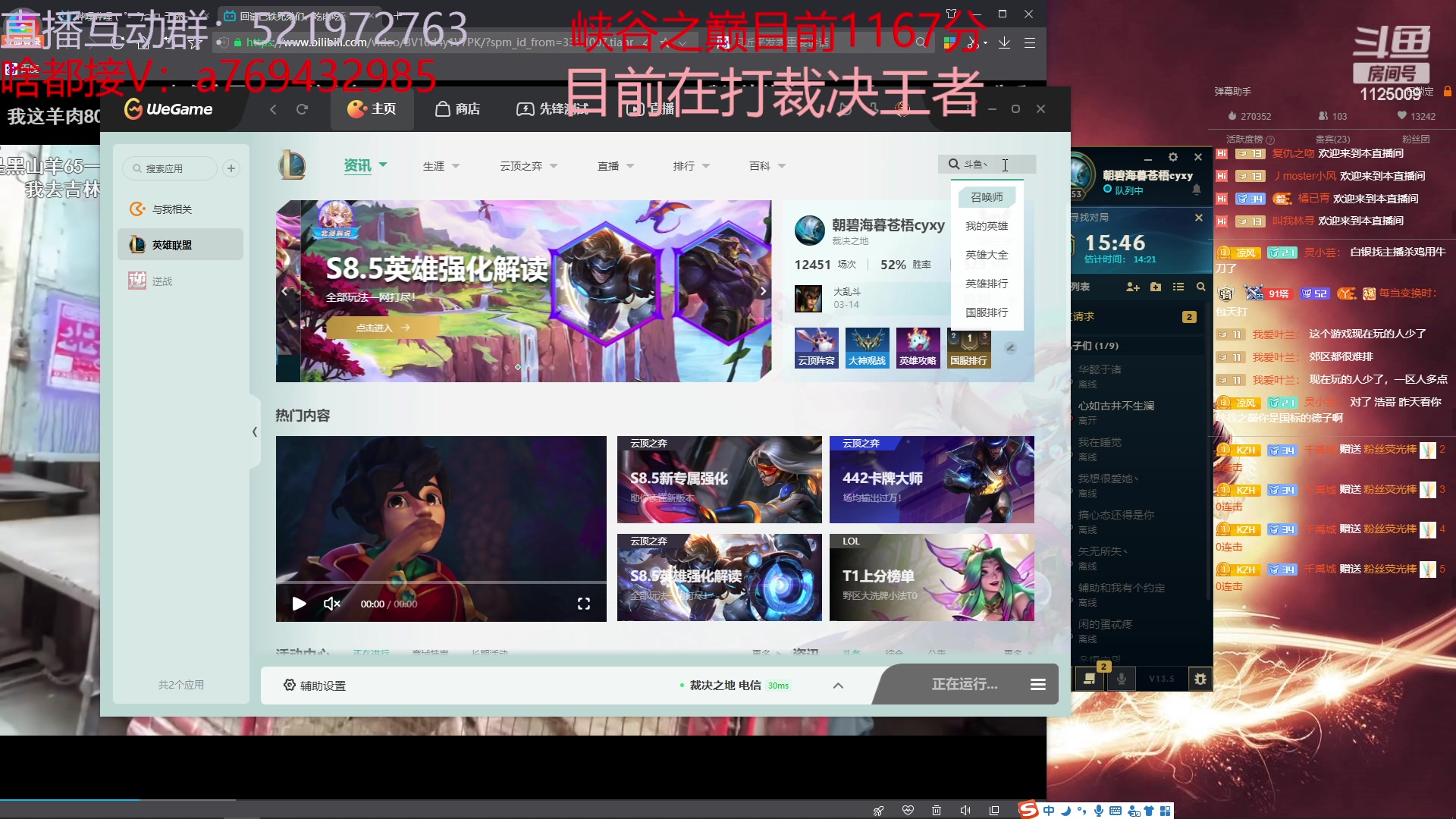Image resolution: width=1456 pixels, height=819 pixels.
Task: Select 英雄联盟 in the sidebar
Action: [x=180, y=245]
